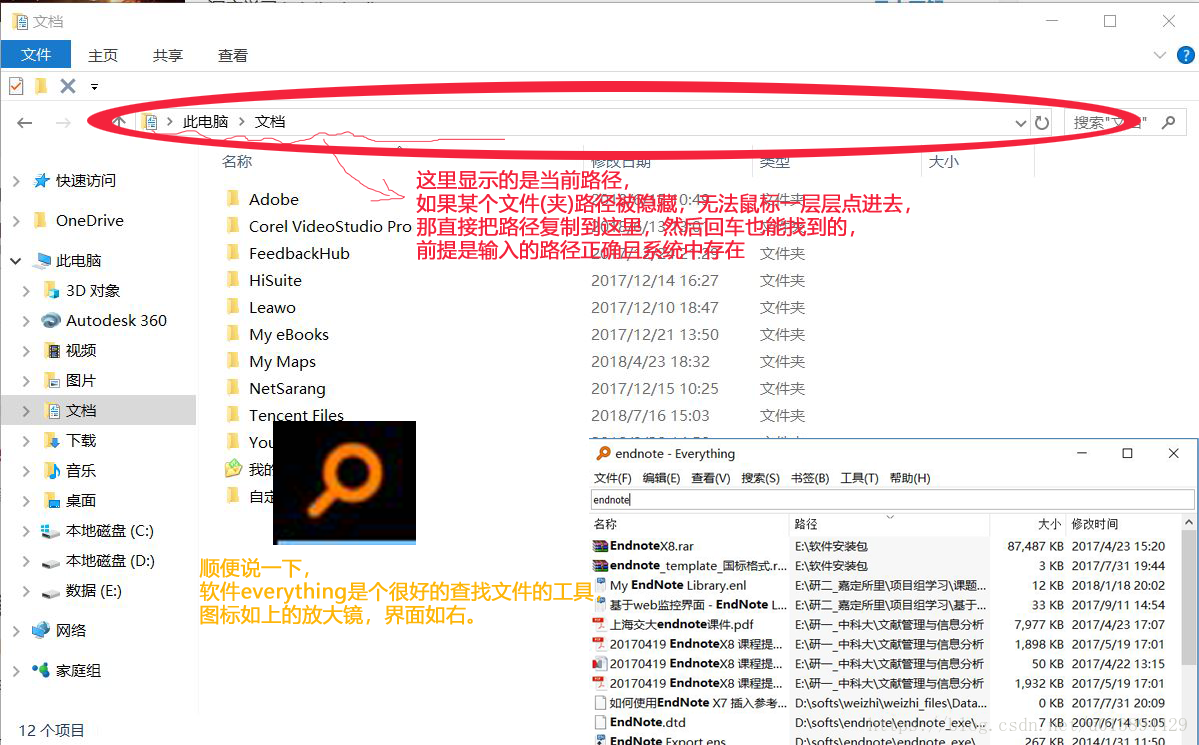
Task: Click 文档 in the address breadcrumb
Action: pos(269,122)
